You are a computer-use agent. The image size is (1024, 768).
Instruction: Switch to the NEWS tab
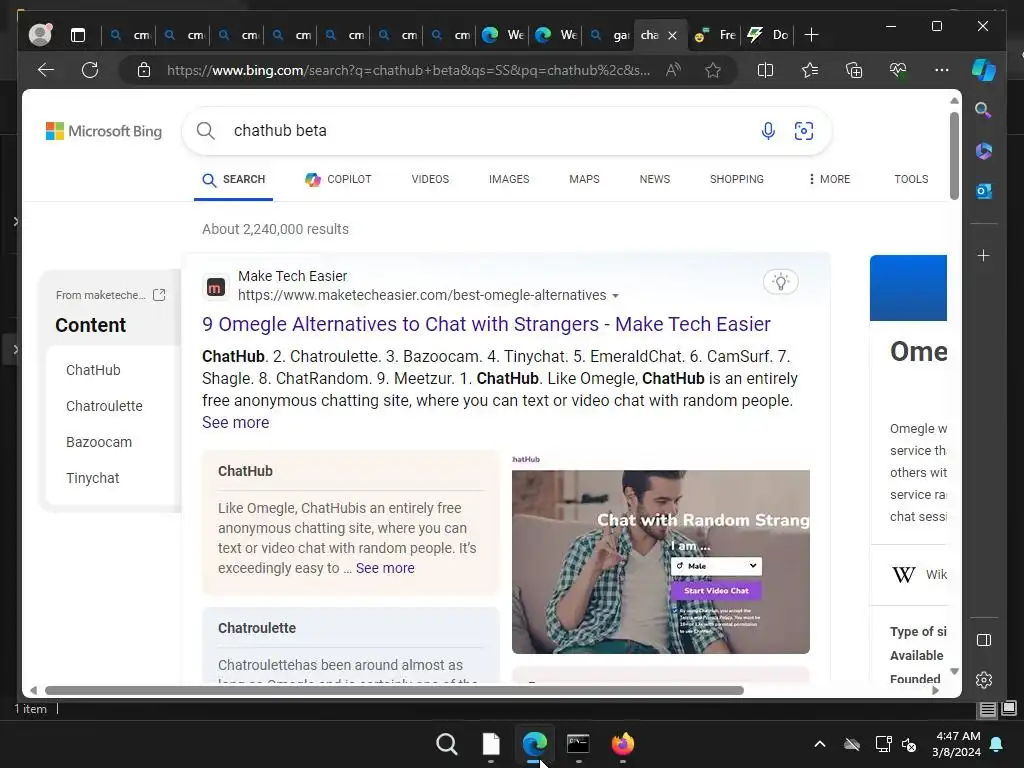[x=654, y=179]
